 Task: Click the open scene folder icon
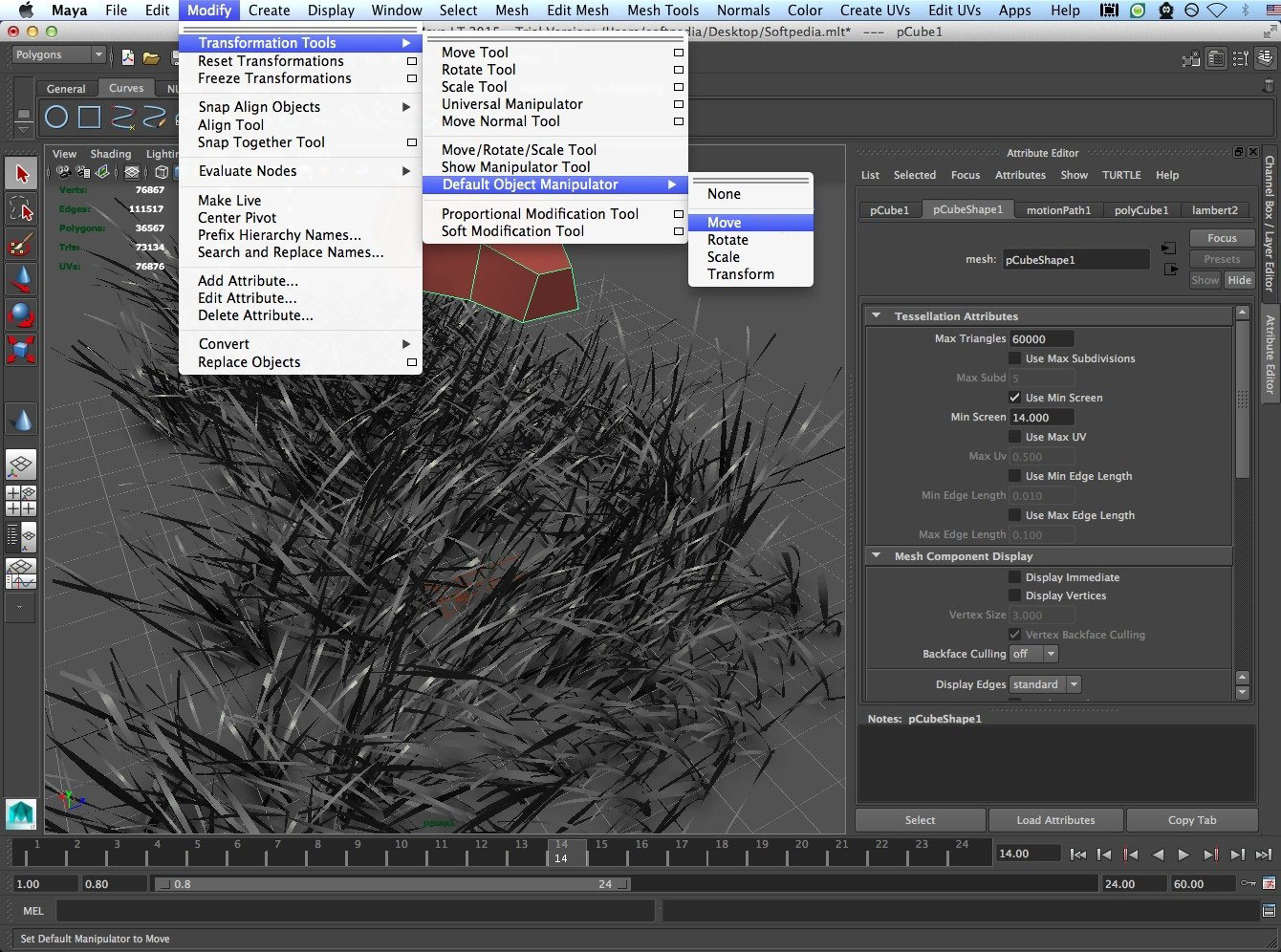point(150,56)
